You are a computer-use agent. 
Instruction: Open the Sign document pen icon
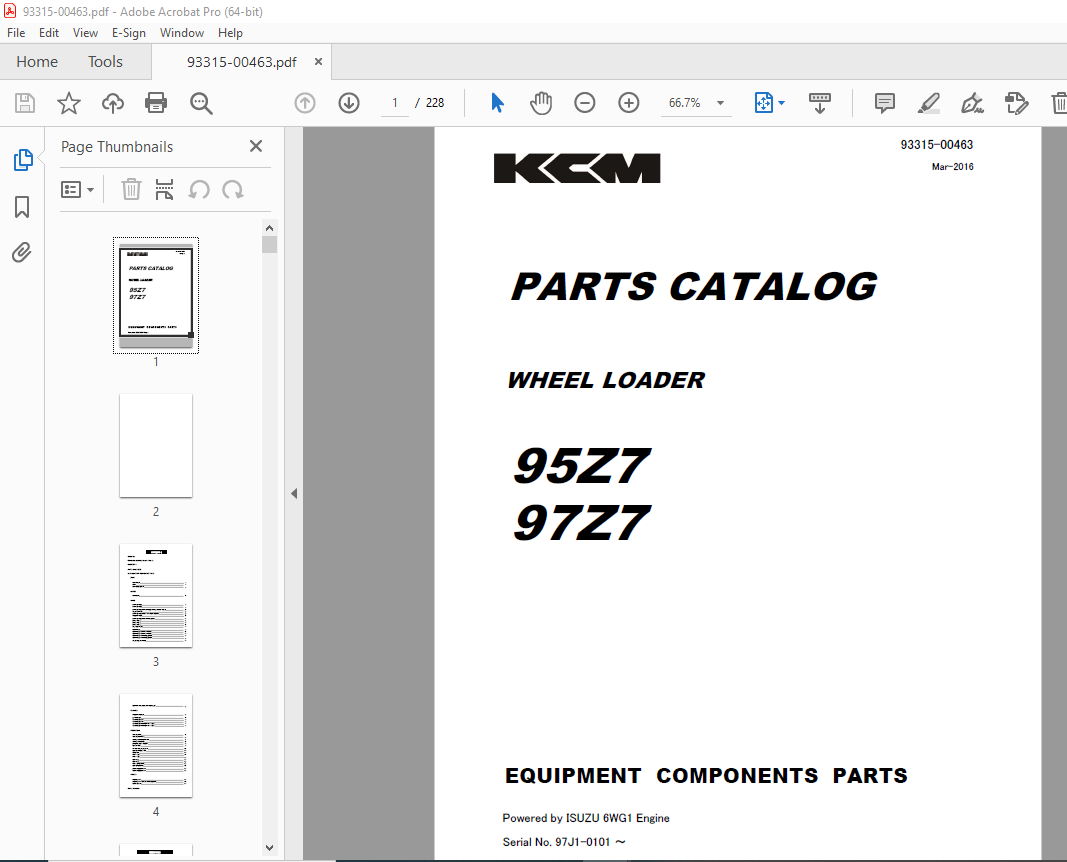(972, 103)
